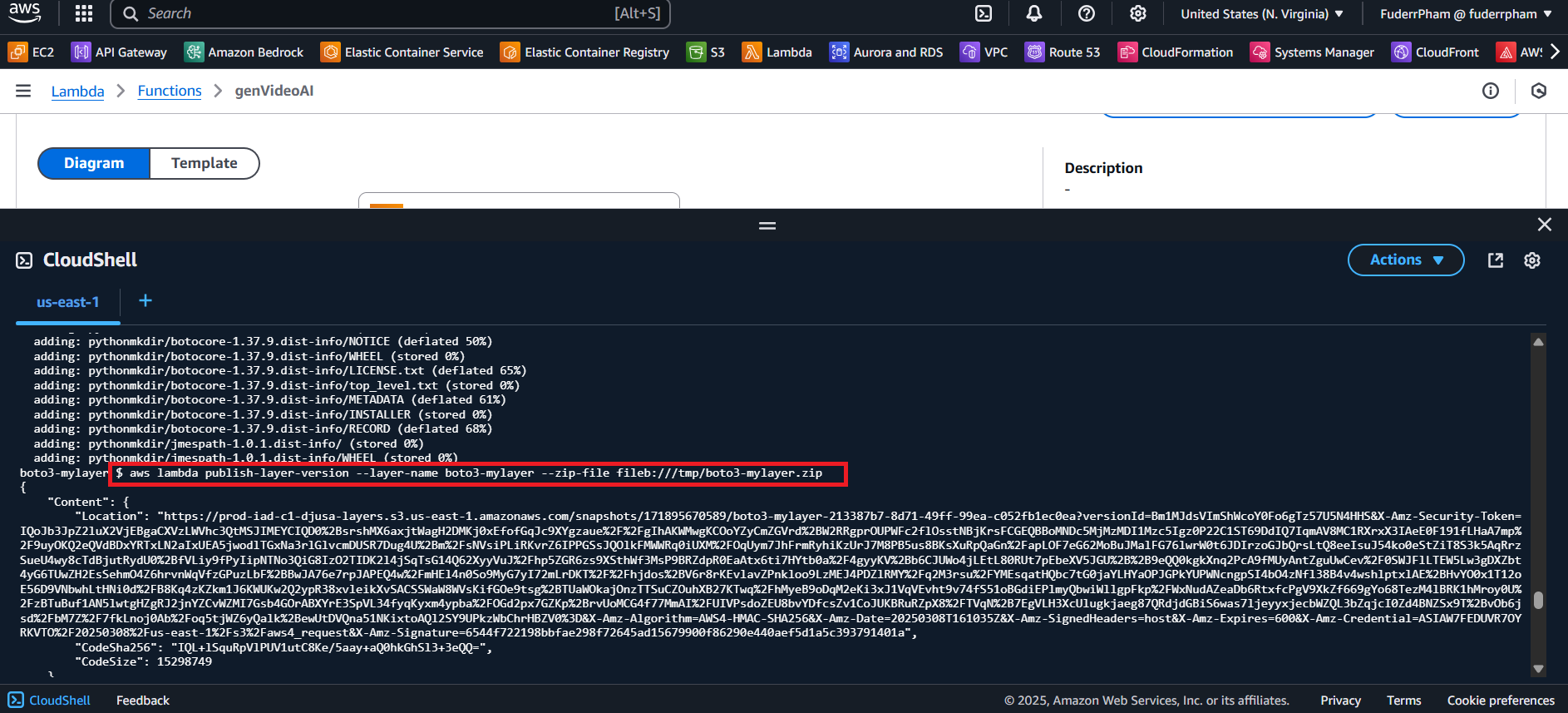Click the CodeSize 15298749 output line
This screenshot has height=713, width=1568.
coord(143,662)
